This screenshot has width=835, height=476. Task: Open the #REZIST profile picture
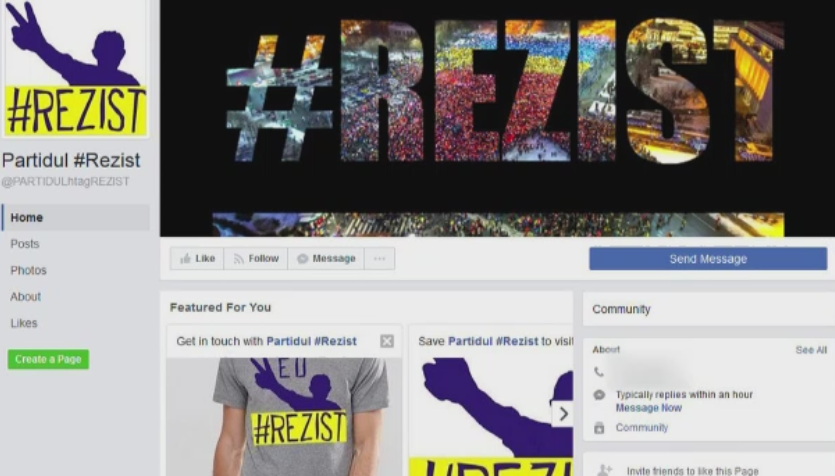pos(75,69)
